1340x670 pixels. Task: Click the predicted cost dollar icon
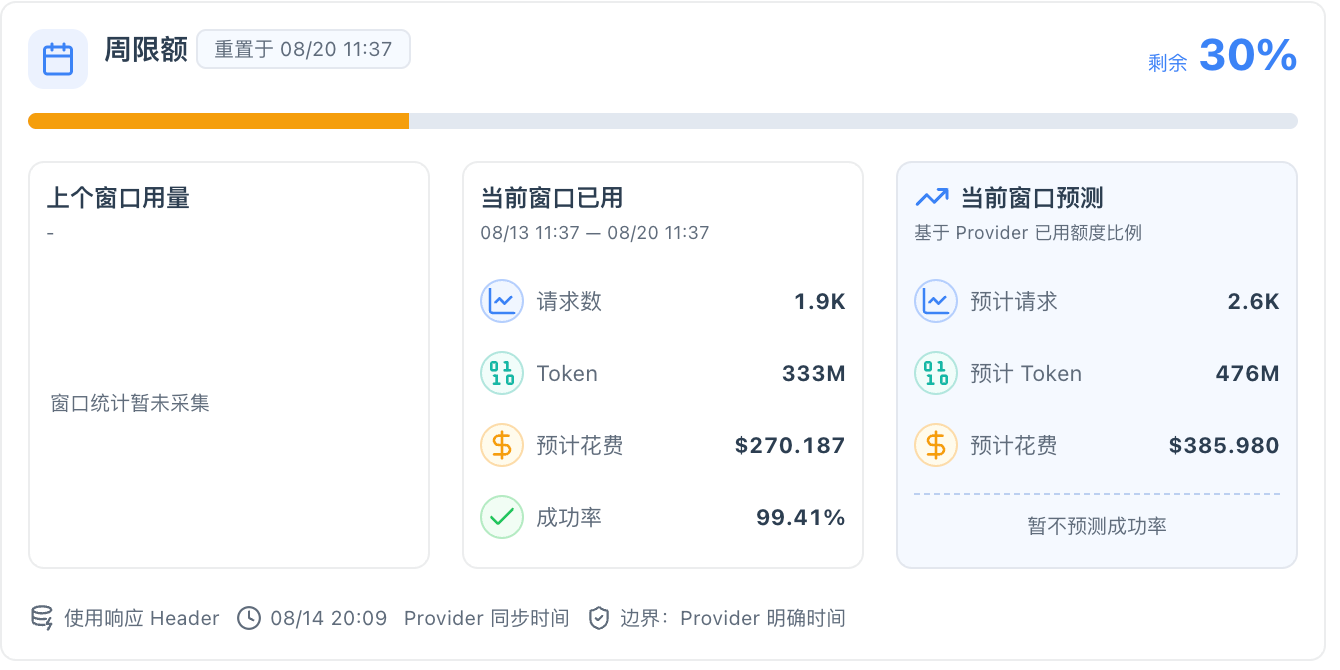[936, 445]
